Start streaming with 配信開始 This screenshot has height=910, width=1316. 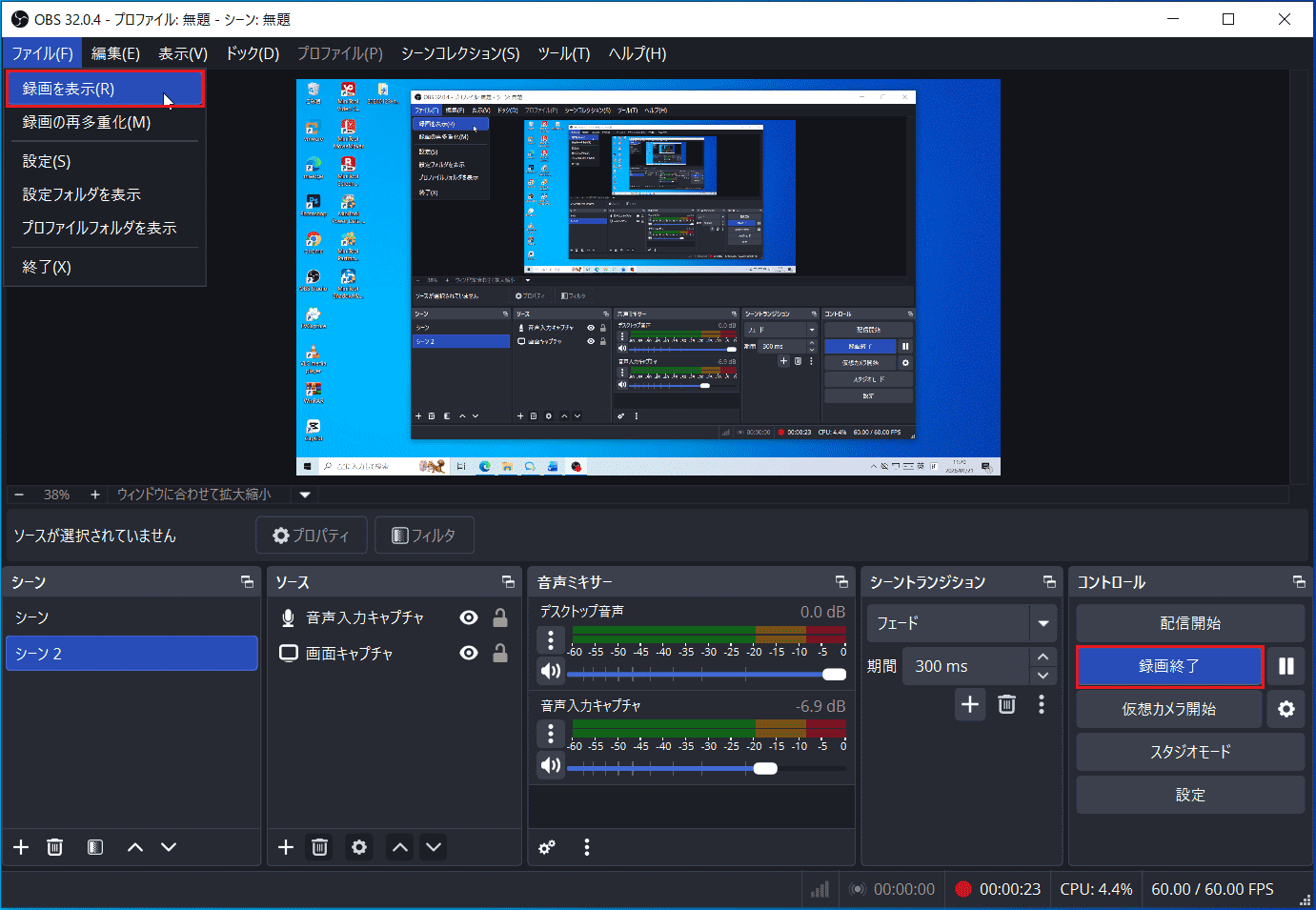1189,623
